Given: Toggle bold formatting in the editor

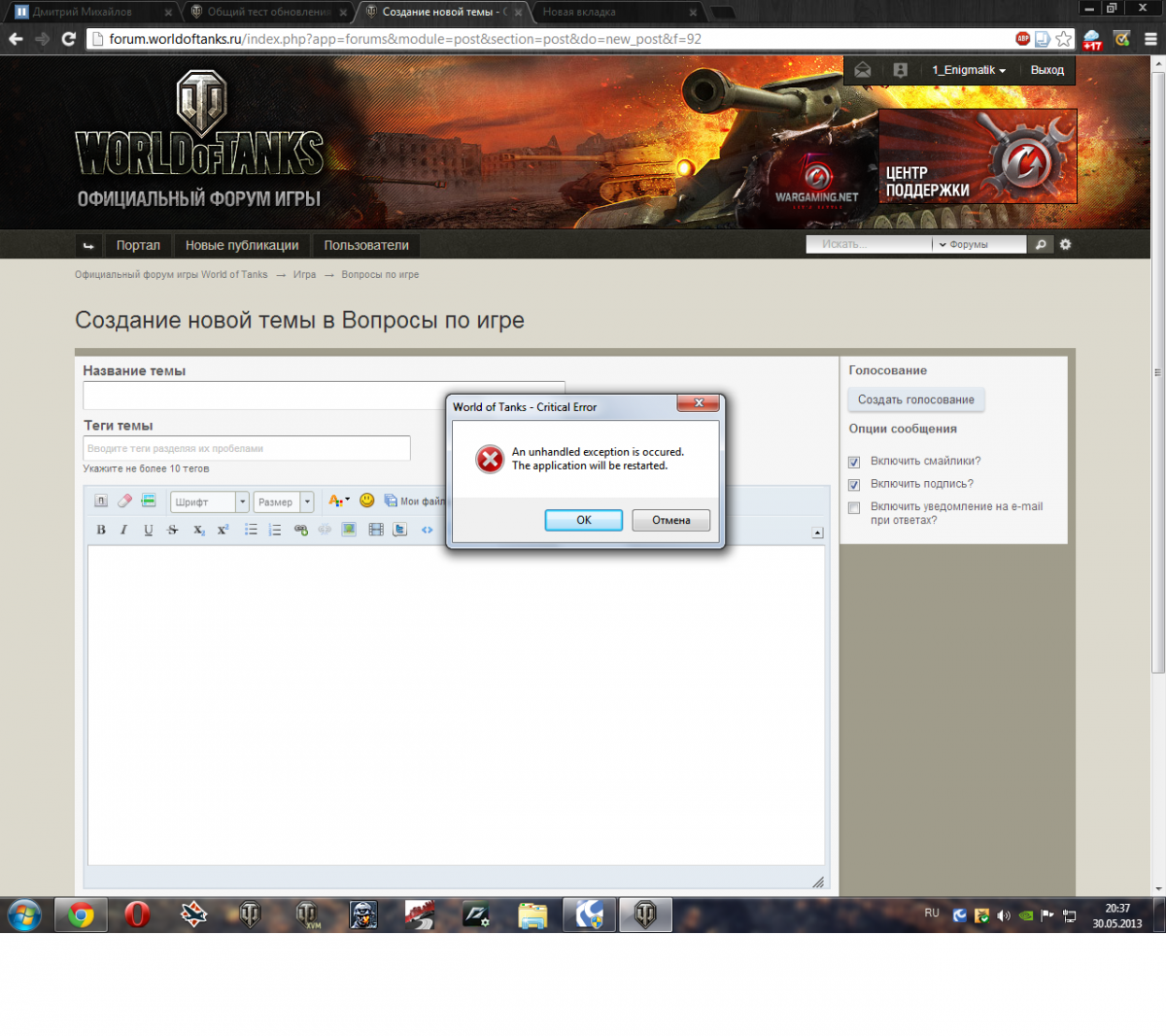Looking at the screenshot, I should pyautogui.click(x=101, y=530).
